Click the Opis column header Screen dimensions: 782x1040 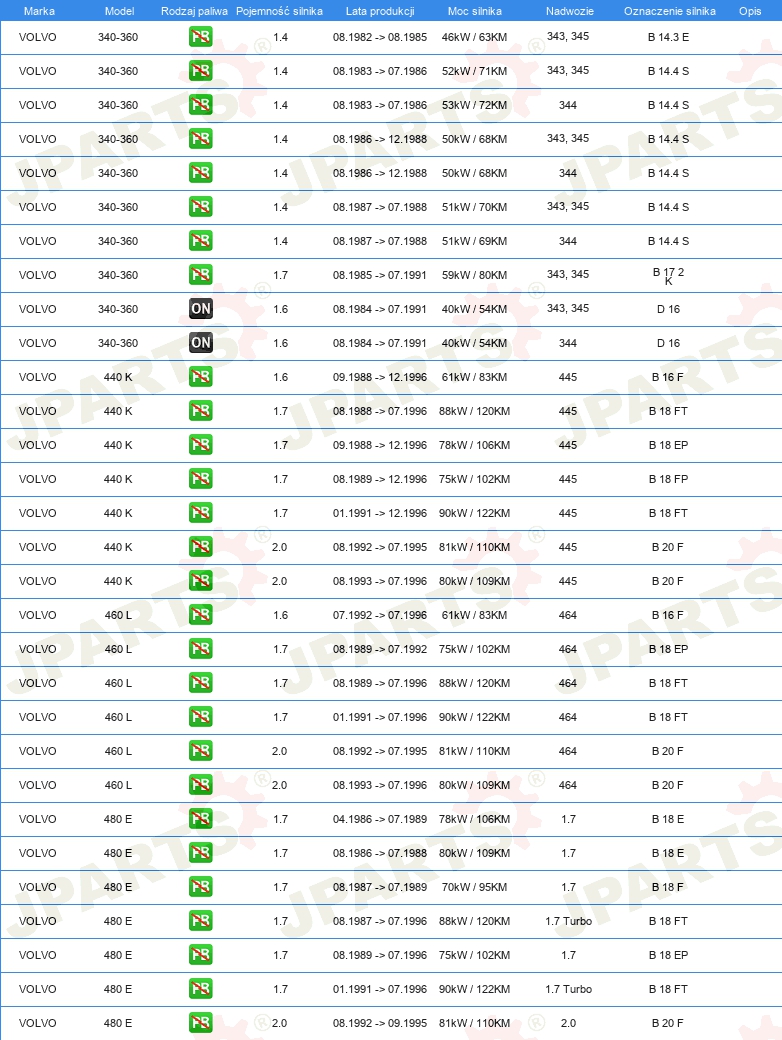coord(750,11)
